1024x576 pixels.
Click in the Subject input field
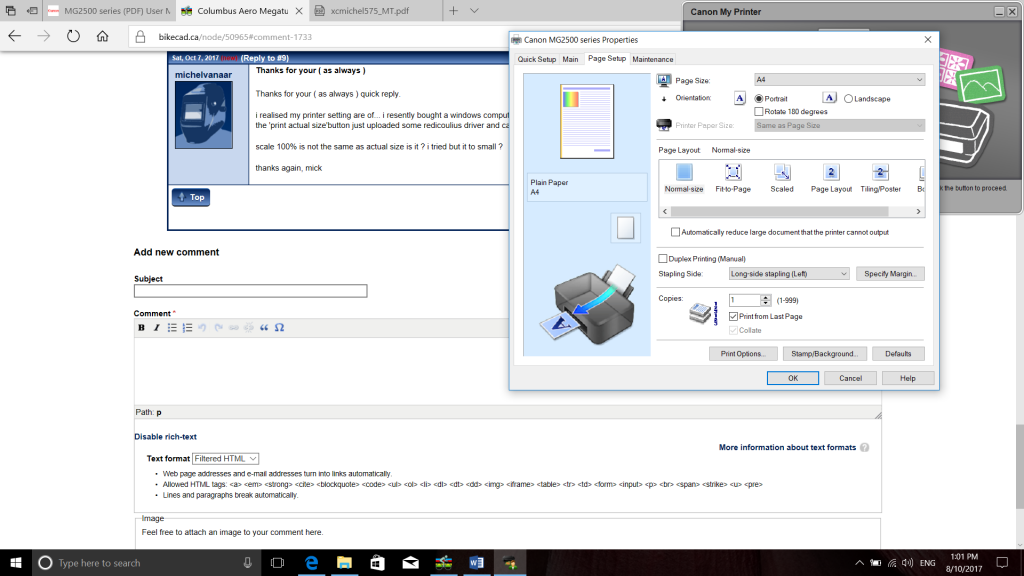coord(250,291)
